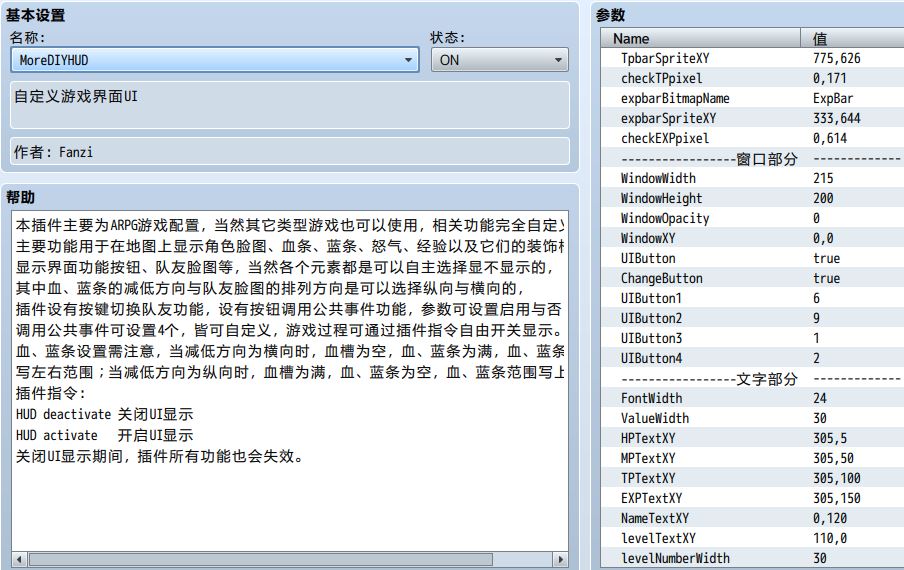Click the help text right scroll arrow
Image resolution: width=904 pixels, height=570 pixels.
tap(560, 559)
